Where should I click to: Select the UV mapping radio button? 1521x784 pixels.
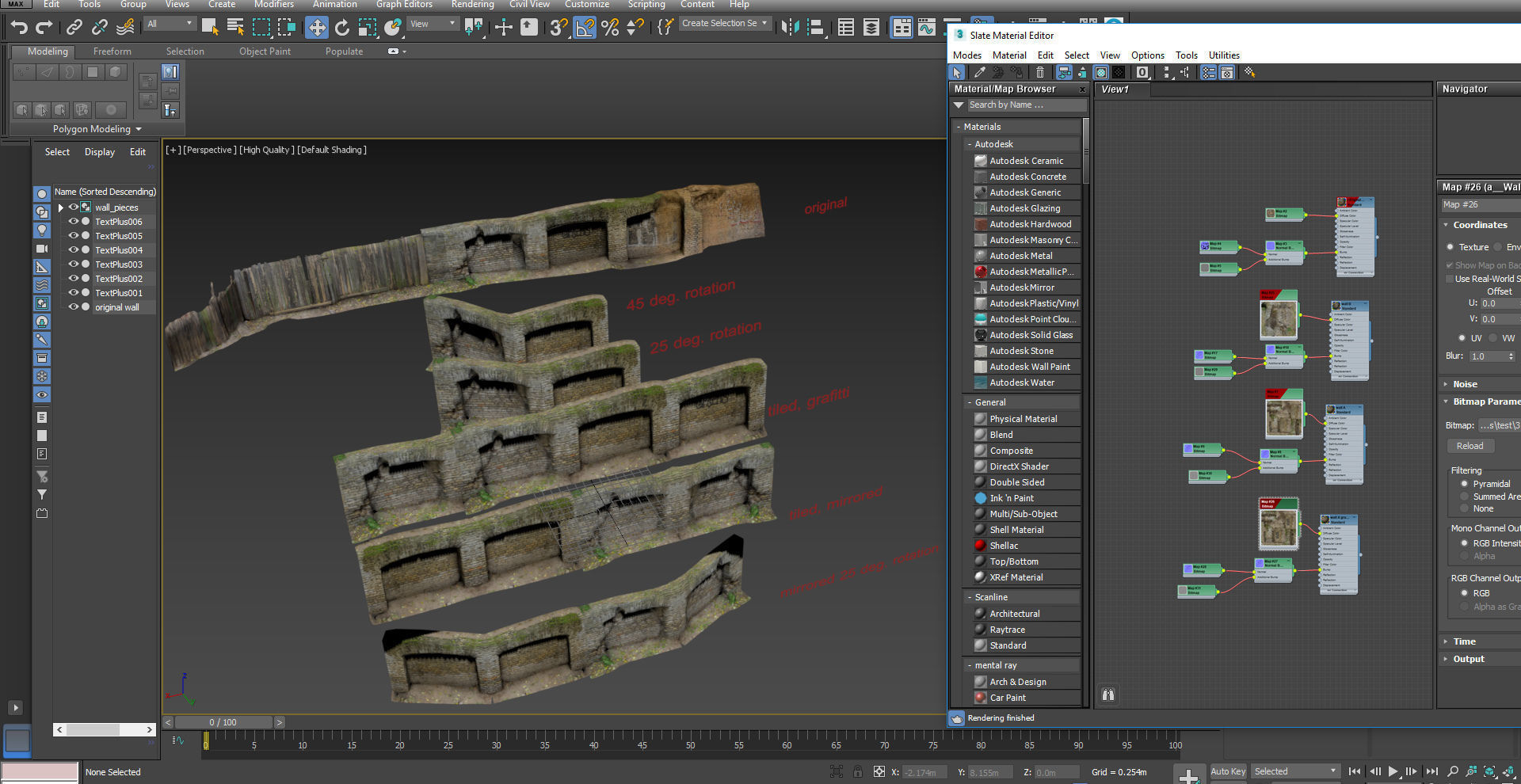[1462, 338]
